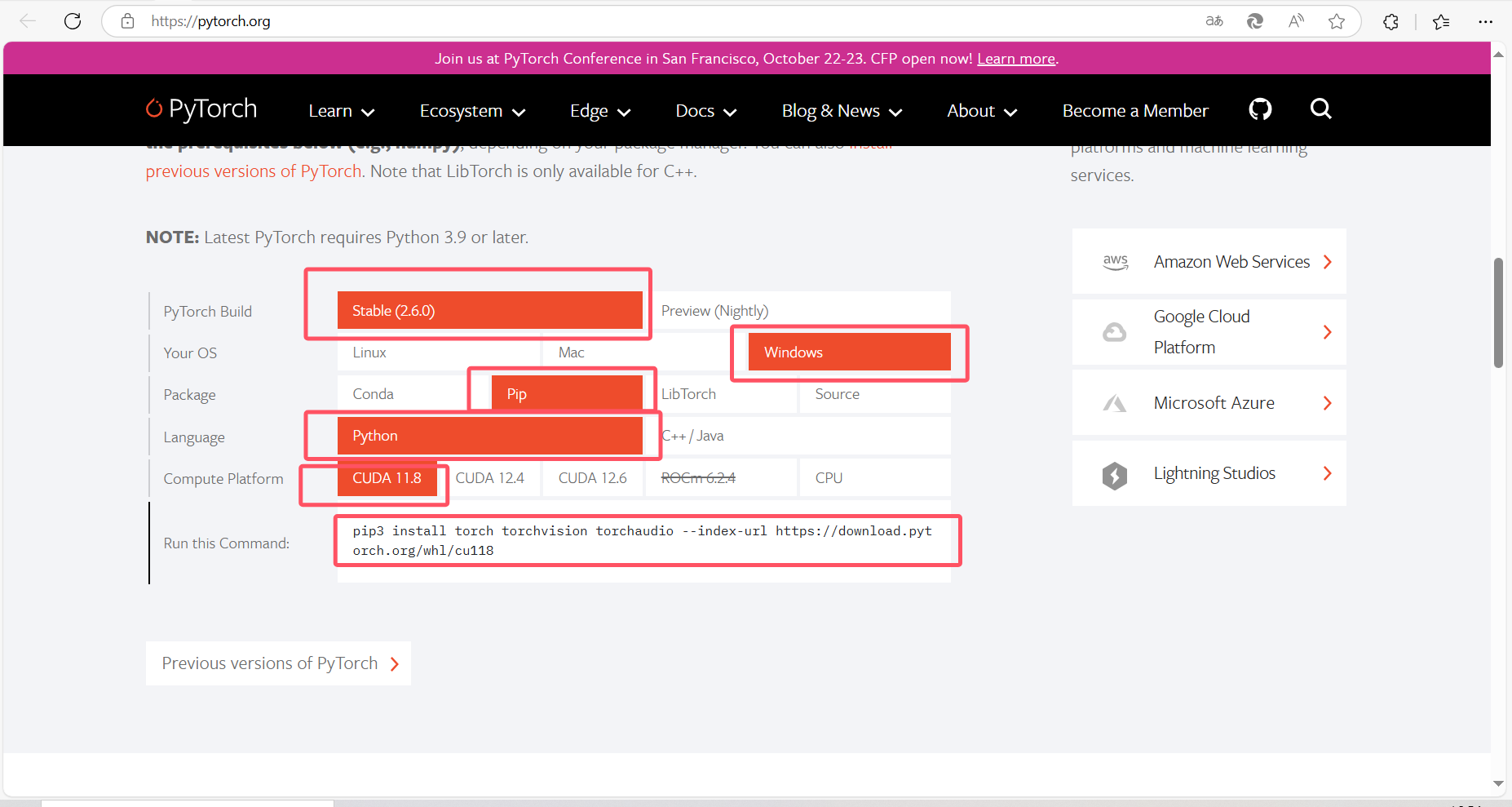Expand the Learn menu

coord(342,111)
